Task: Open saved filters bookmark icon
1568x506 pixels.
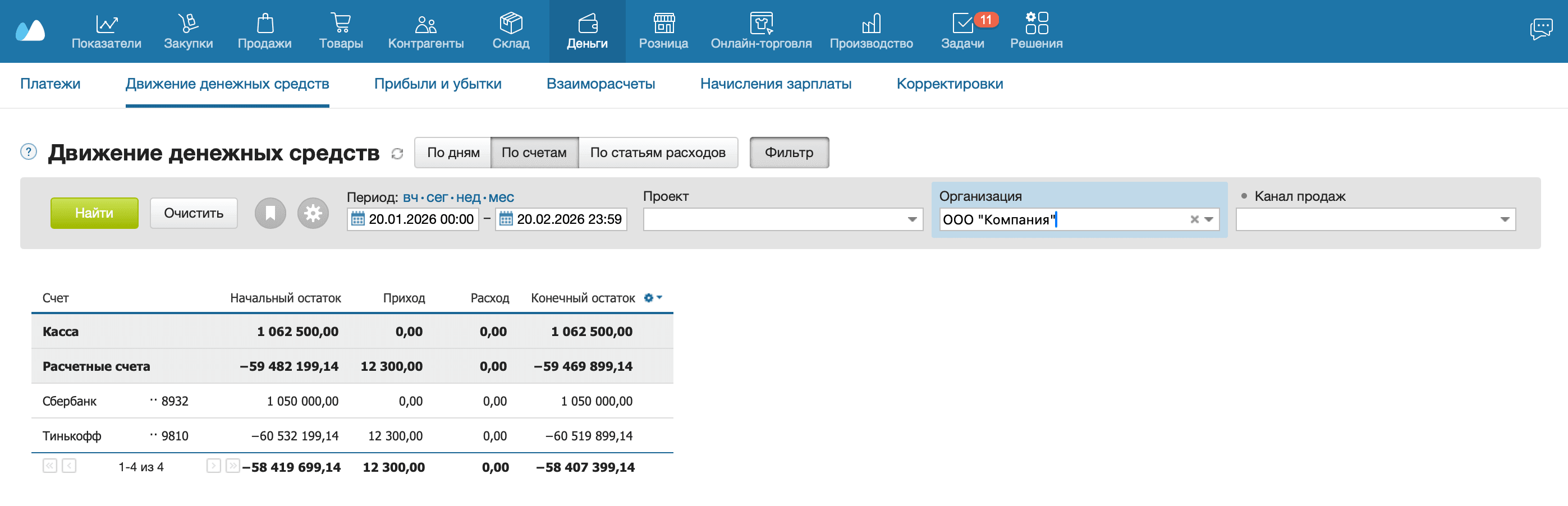Action: pyautogui.click(x=270, y=214)
